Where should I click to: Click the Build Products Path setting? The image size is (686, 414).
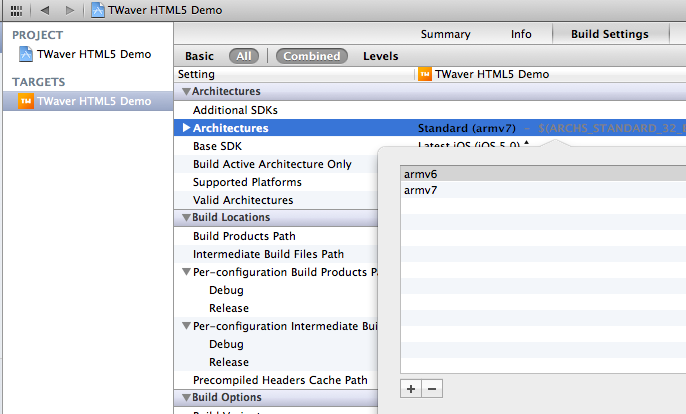244,236
